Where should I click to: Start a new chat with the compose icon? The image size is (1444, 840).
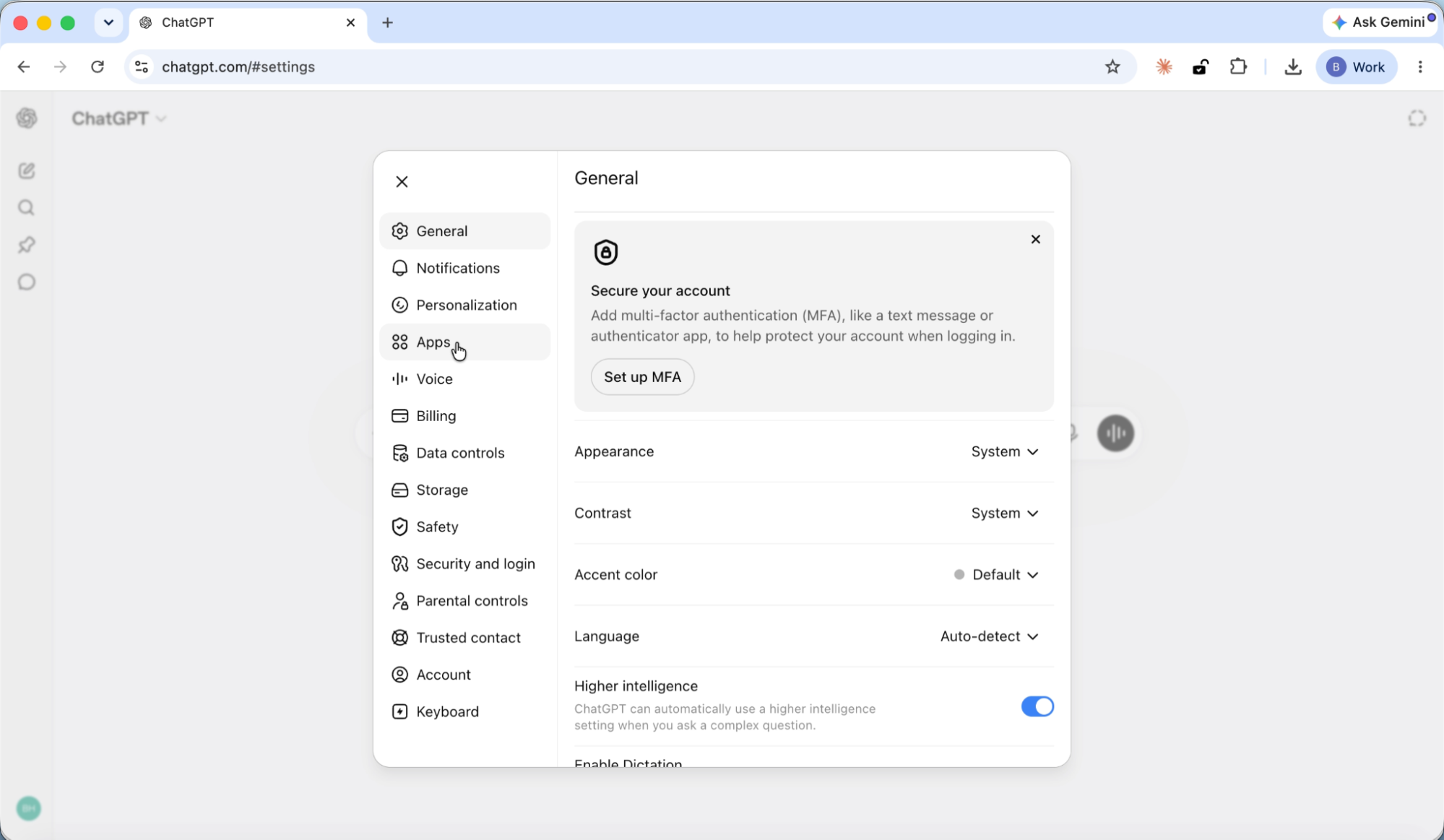coord(27,170)
